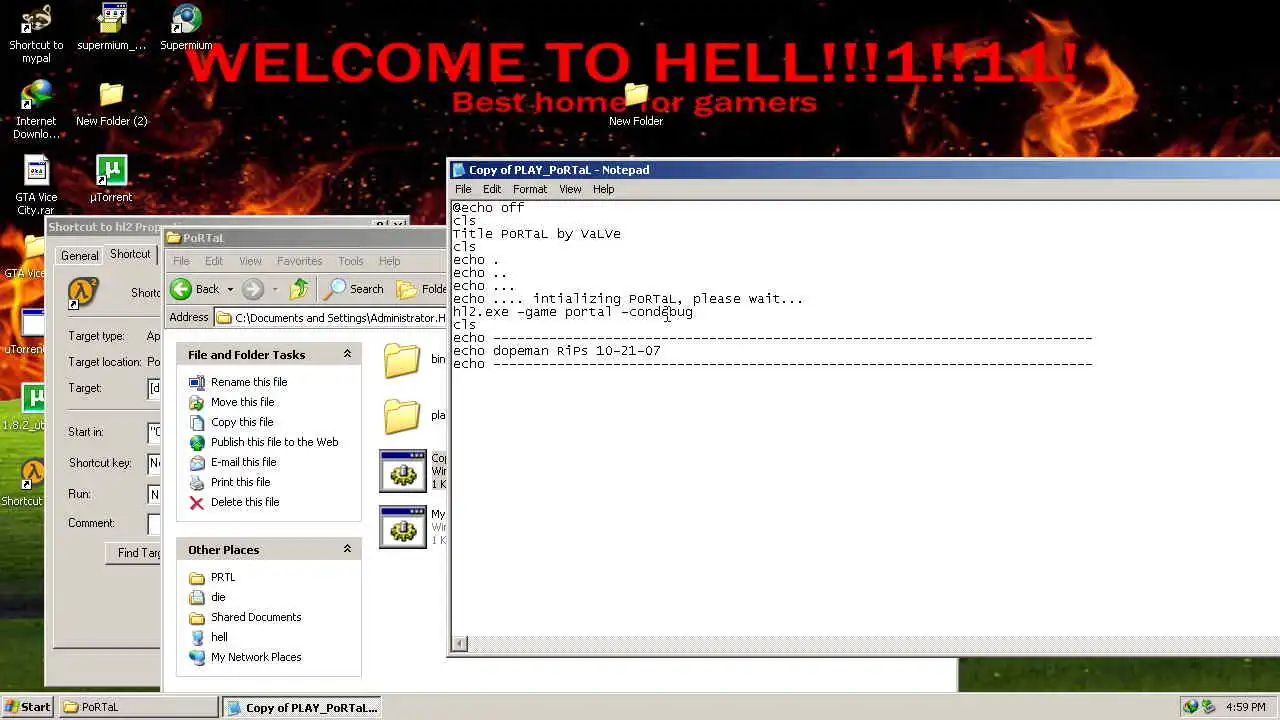Click the Up folder icon in explorer toolbar
The image size is (1280, 720).
click(x=299, y=289)
